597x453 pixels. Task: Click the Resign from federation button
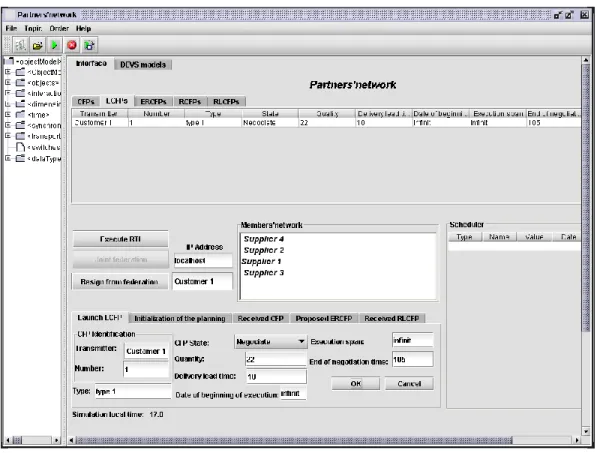119,282
